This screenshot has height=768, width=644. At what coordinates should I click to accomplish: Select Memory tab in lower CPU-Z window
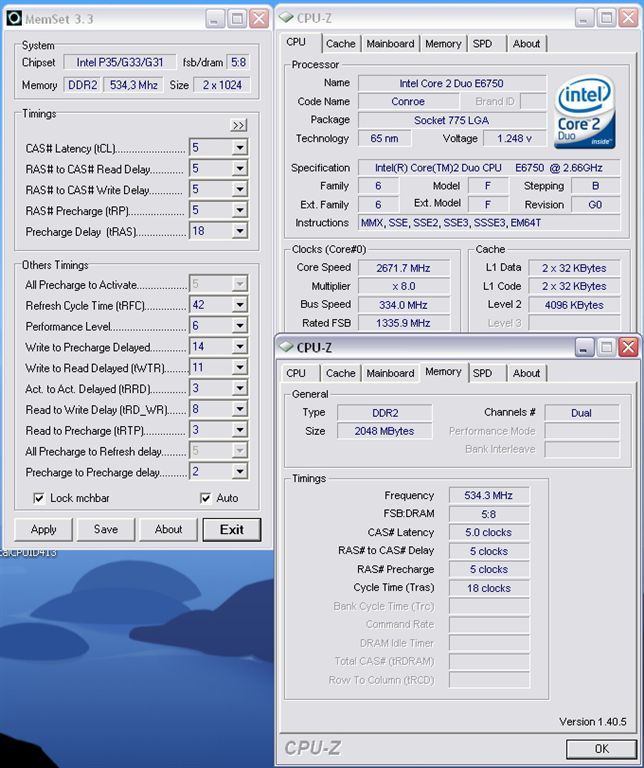(x=443, y=372)
